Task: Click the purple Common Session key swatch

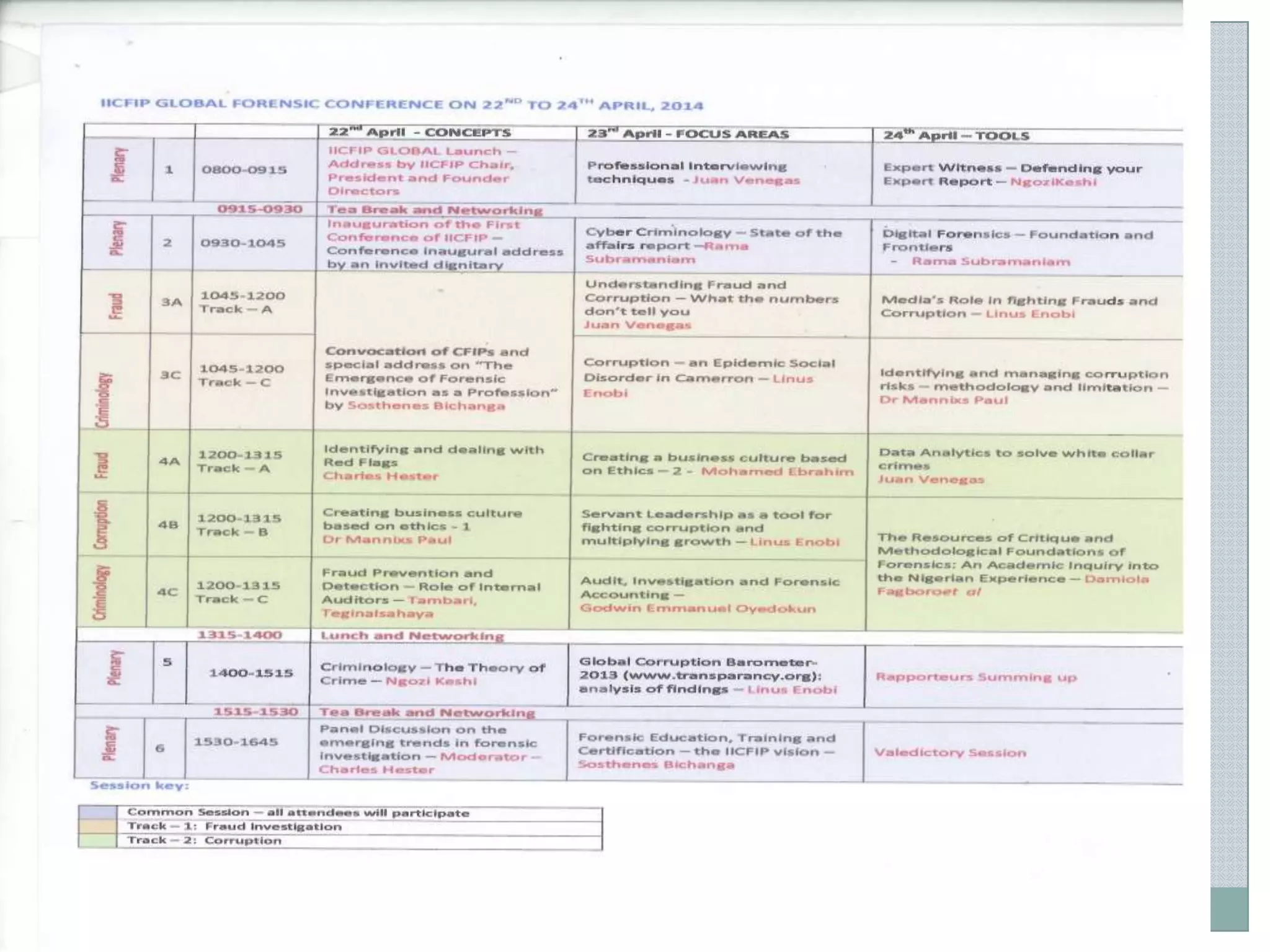Action: point(98,813)
